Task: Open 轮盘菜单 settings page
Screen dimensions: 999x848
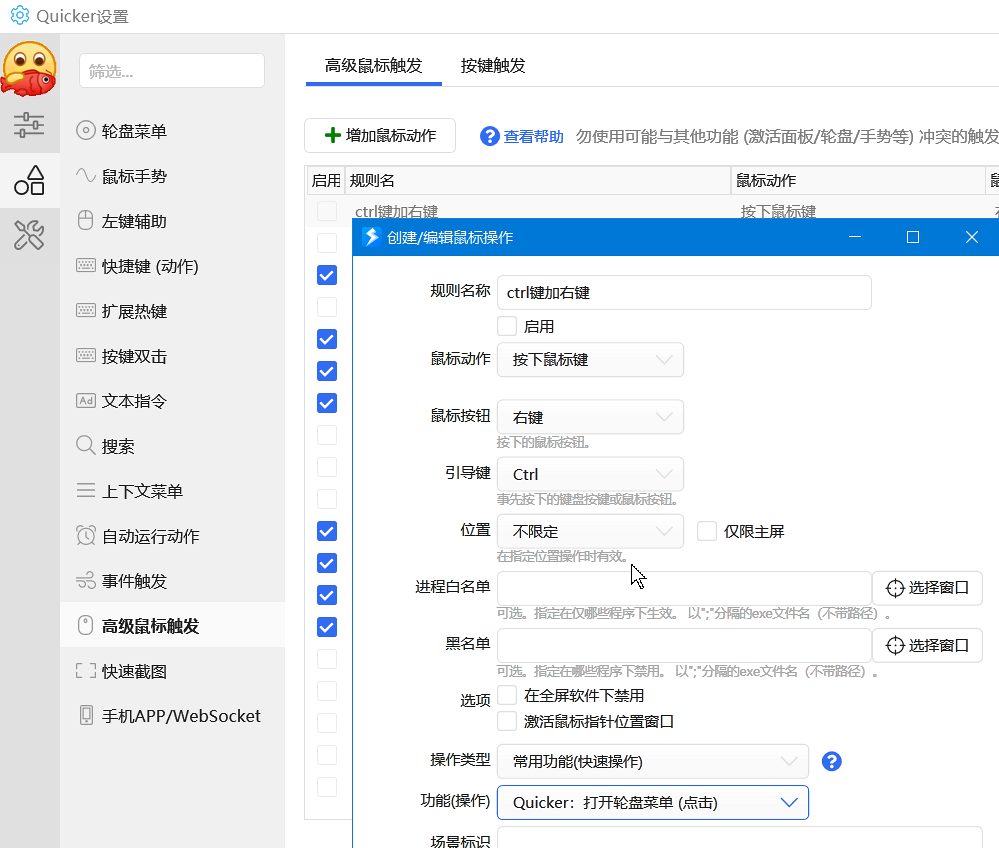Action: point(173,131)
